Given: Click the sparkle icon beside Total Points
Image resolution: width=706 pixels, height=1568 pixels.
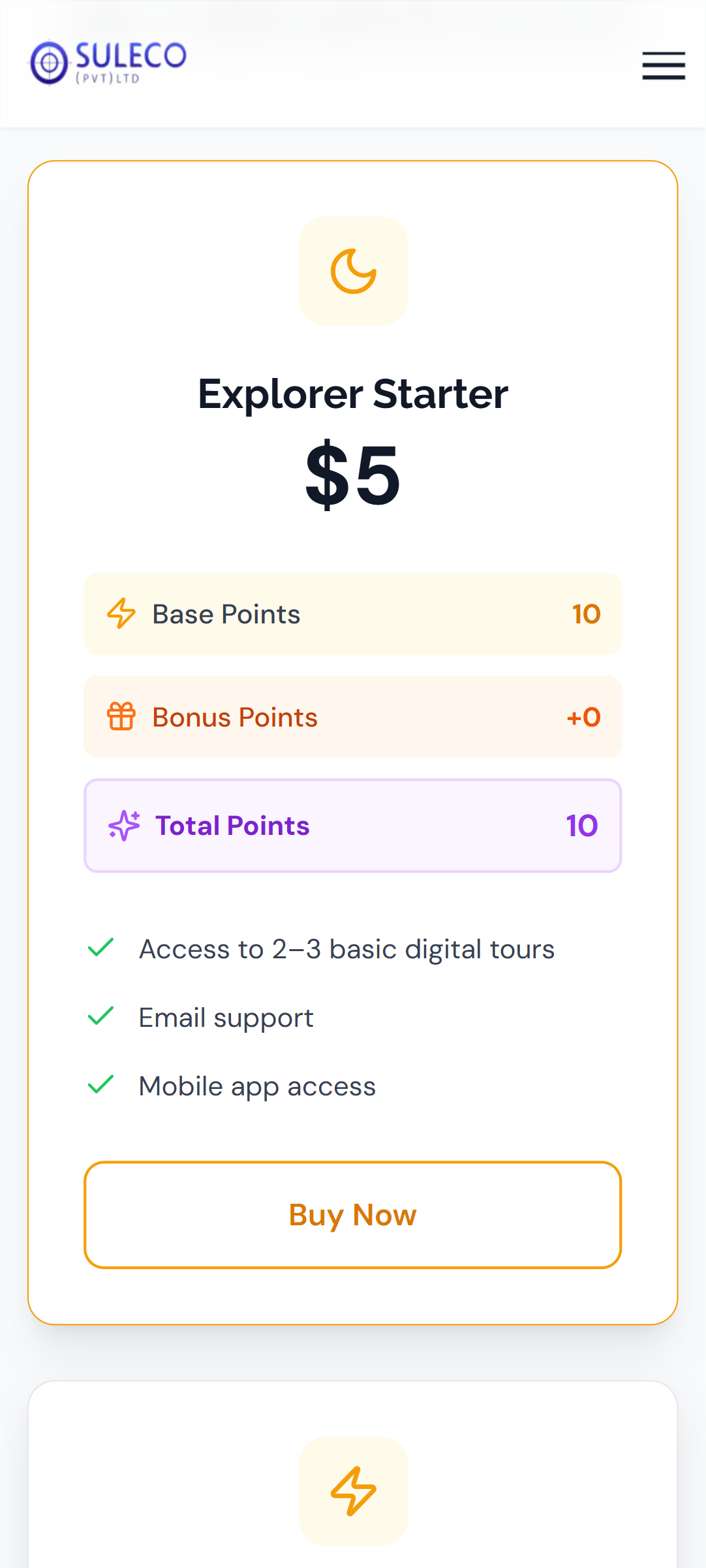Looking at the screenshot, I should coord(124,826).
